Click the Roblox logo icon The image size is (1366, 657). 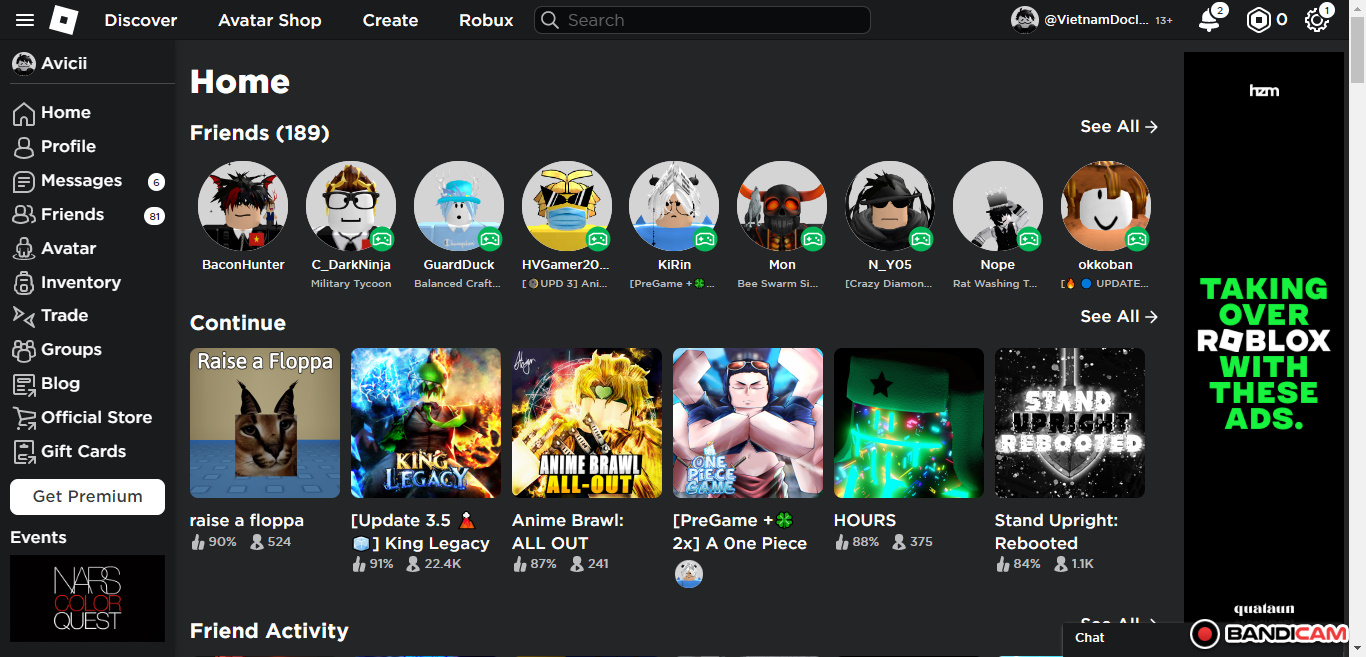[x=64, y=20]
